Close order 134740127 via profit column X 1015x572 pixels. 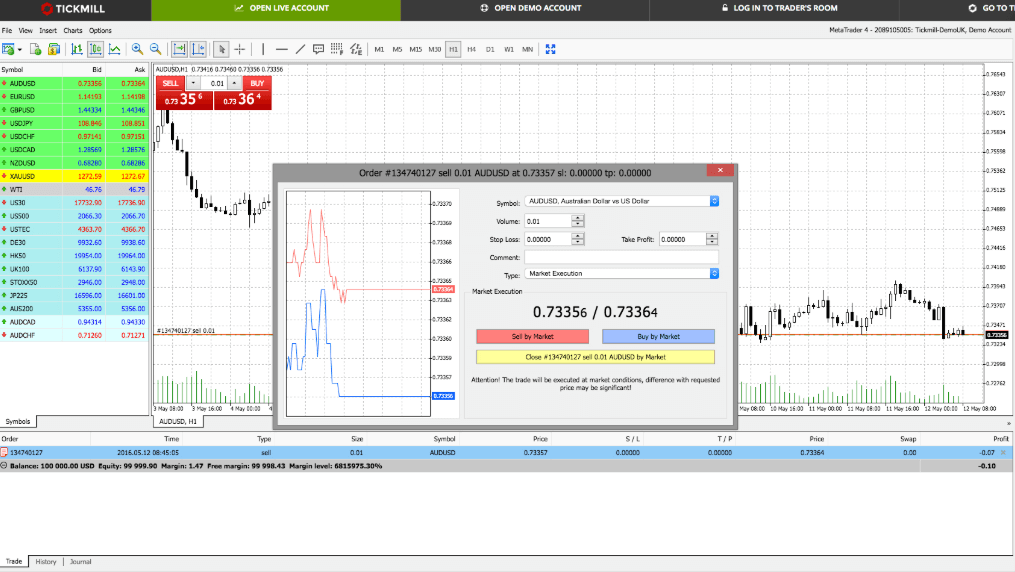point(1003,453)
